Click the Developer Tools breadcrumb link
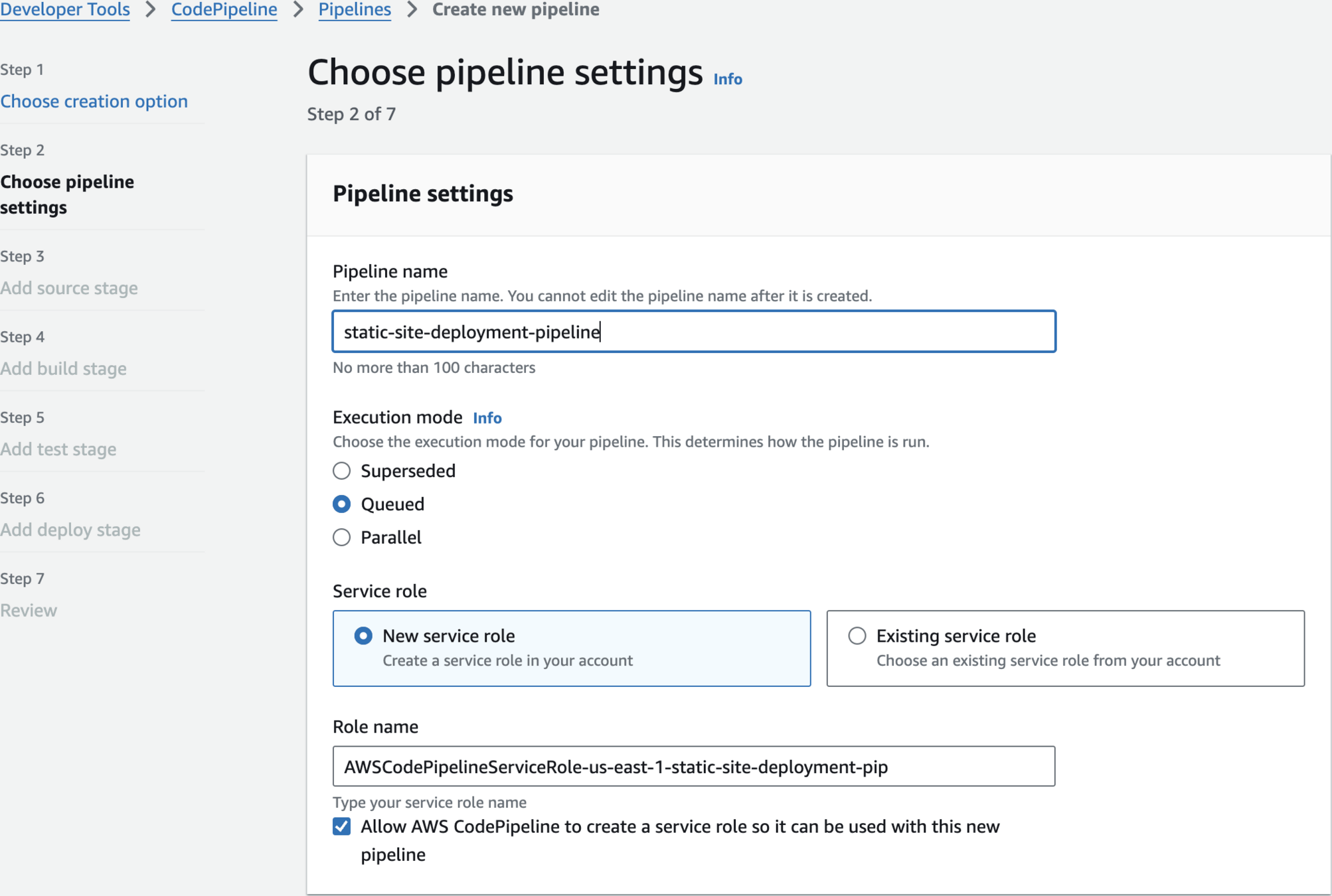1332x896 pixels. point(65,9)
